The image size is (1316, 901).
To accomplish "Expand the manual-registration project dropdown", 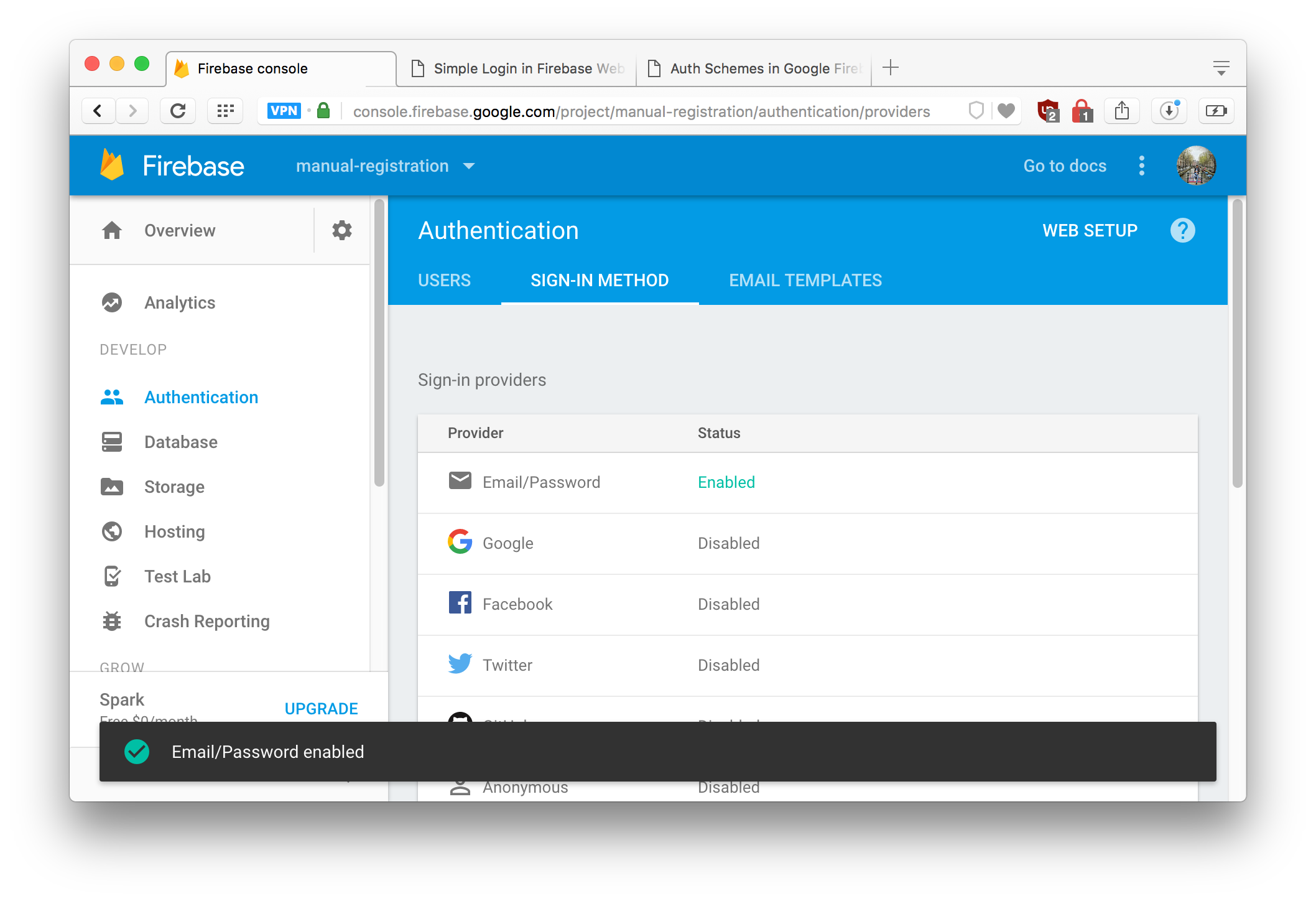I will click(x=386, y=166).
